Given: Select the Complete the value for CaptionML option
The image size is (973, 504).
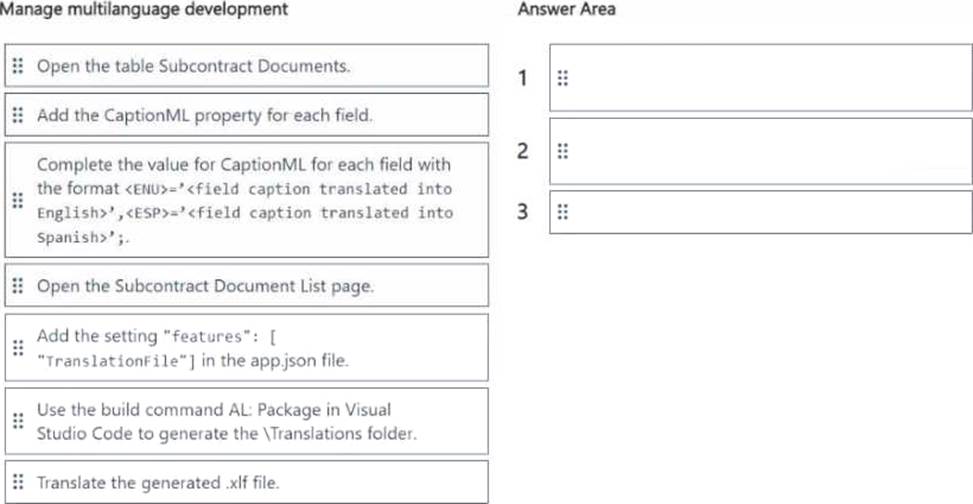Looking at the screenshot, I should (x=246, y=200).
